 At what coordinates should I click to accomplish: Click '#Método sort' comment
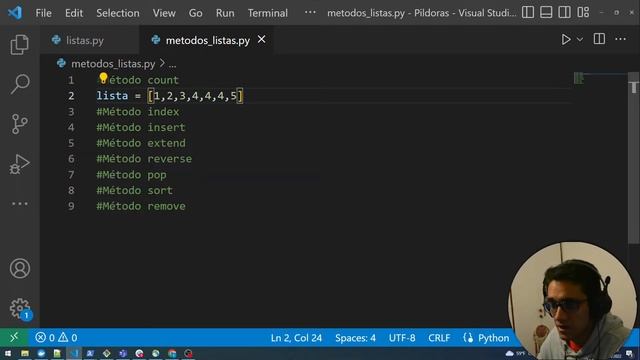(x=134, y=190)
